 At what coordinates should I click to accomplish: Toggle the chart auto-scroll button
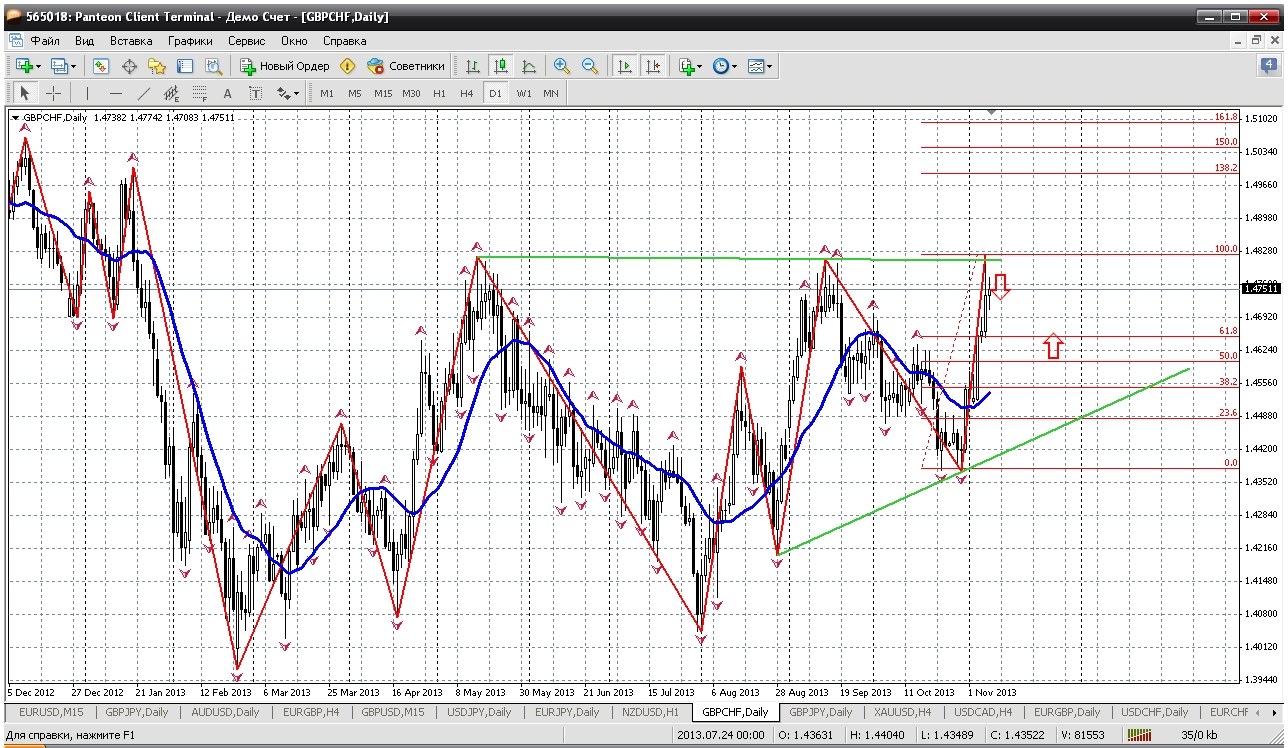(x=625, y=66)
